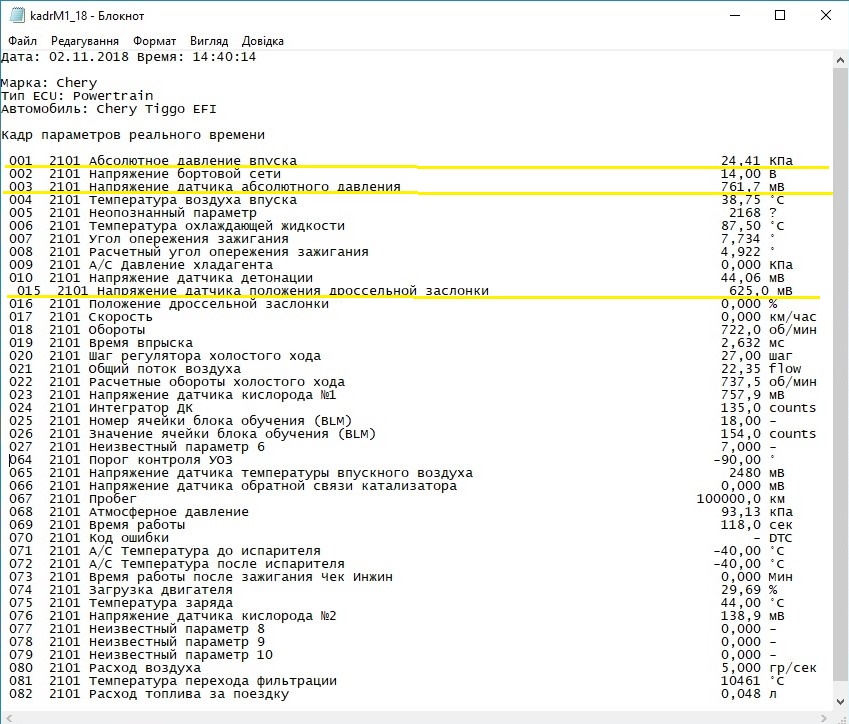Minimize the Notepad window
849x724 pixels.
[735, 15]
